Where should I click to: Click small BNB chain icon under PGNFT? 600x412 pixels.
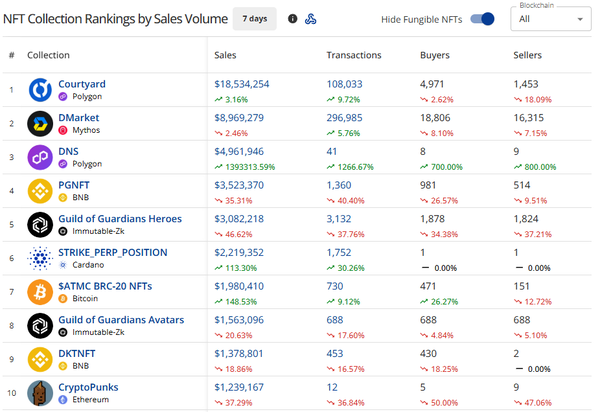[63, 197]
